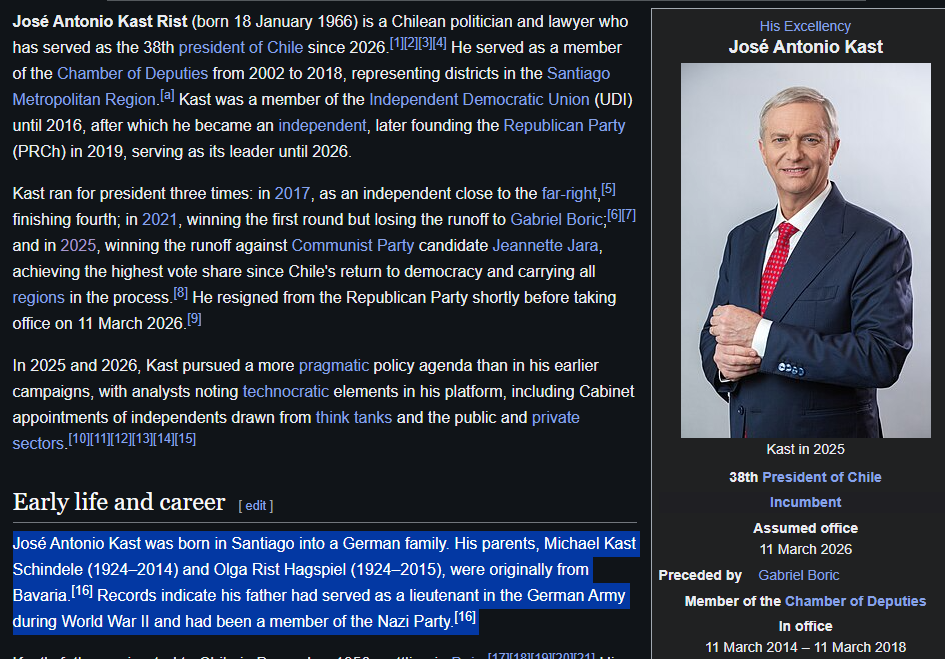
Task: Open the Republican Party link
Action: click(564, 125)
